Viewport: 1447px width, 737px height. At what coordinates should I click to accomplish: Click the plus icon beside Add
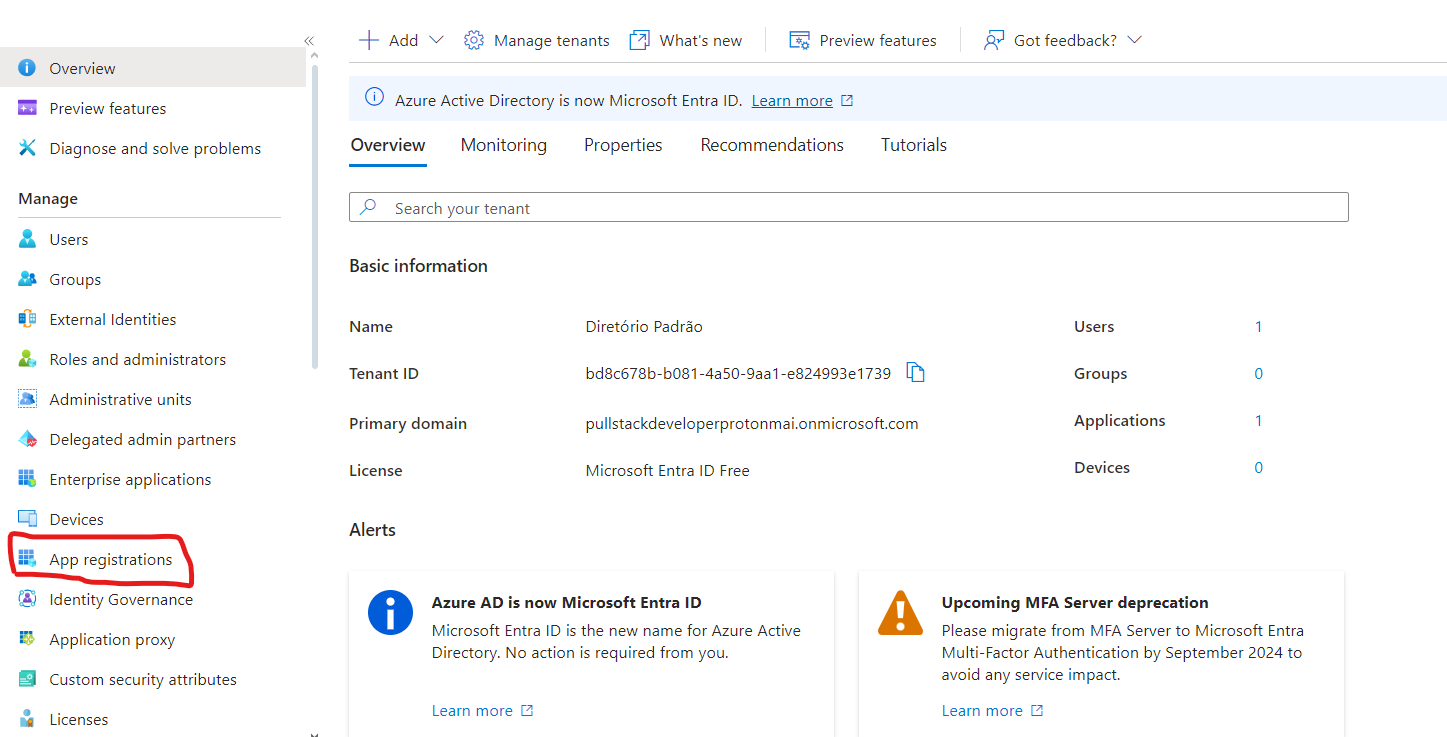(369, 40)
